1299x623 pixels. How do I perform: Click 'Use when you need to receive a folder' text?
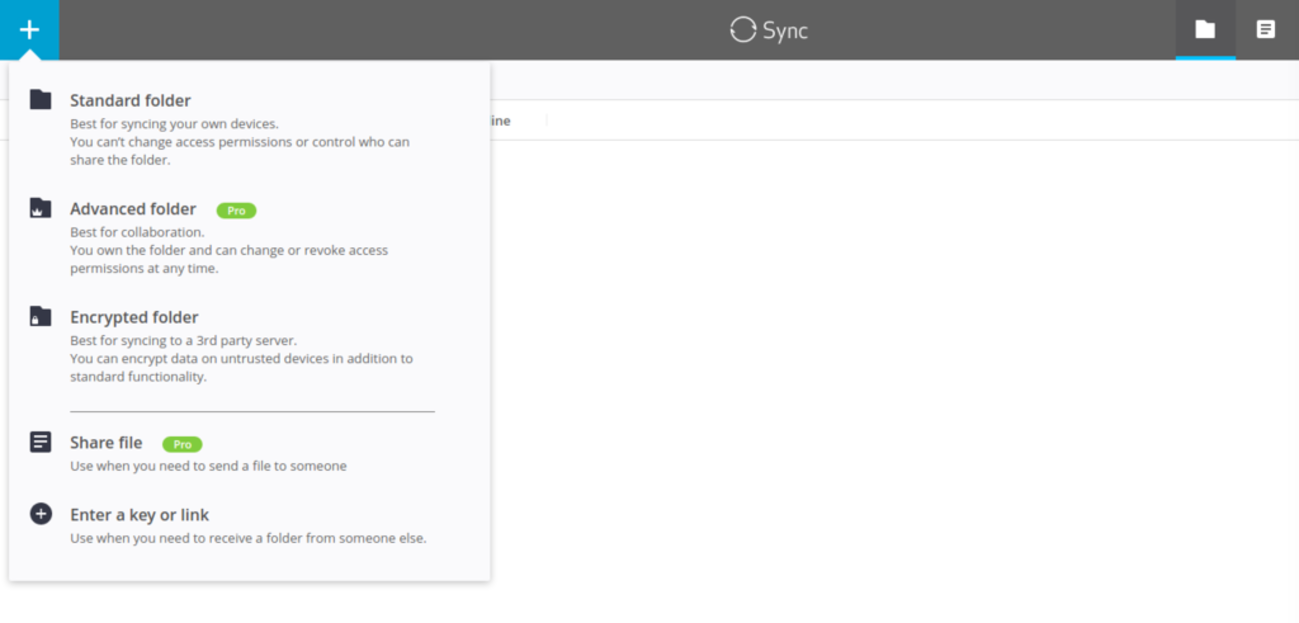click(x=248, y=538)
